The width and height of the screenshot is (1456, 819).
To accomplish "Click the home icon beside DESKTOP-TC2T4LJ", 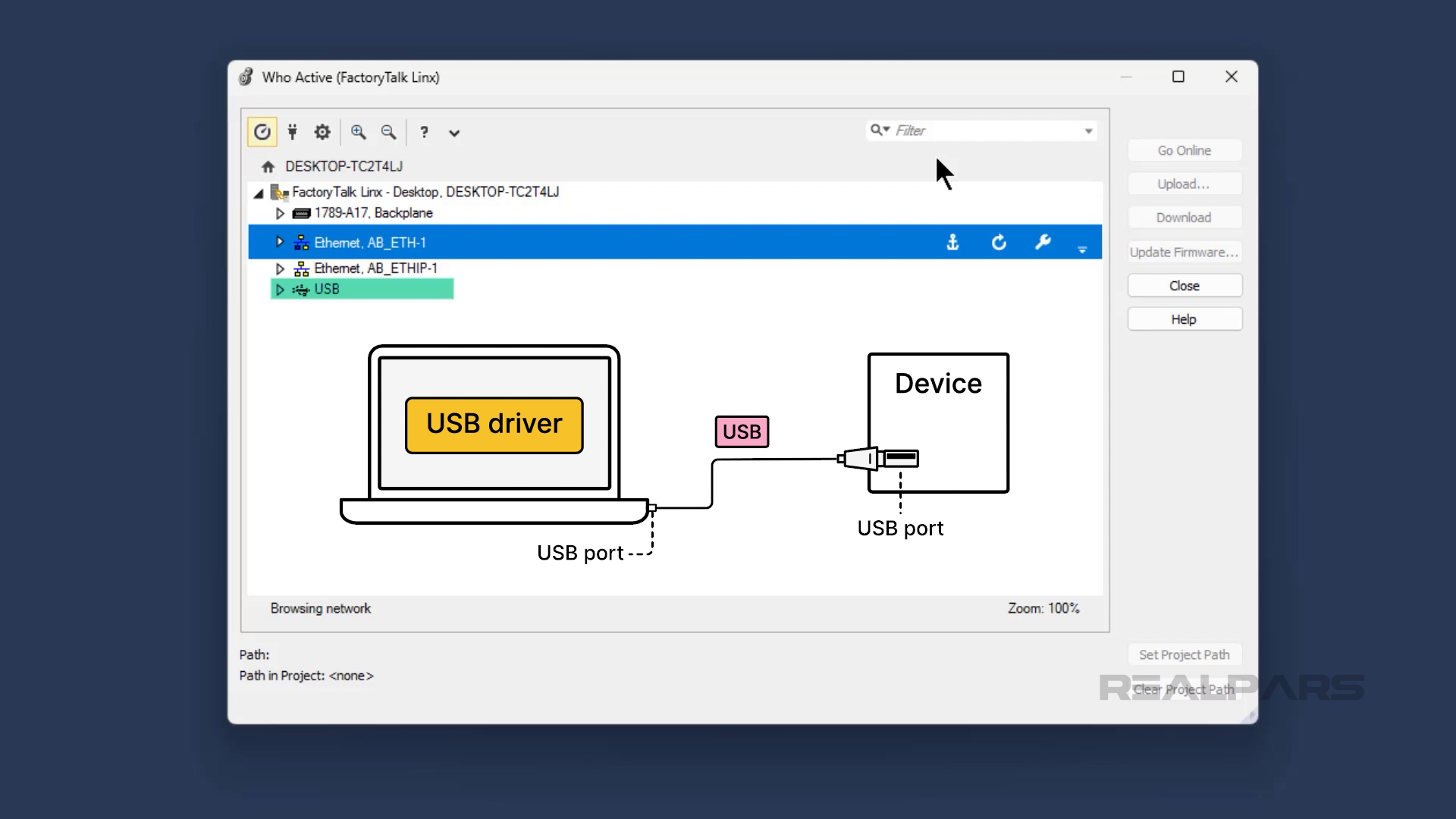I will click(268, 166).
